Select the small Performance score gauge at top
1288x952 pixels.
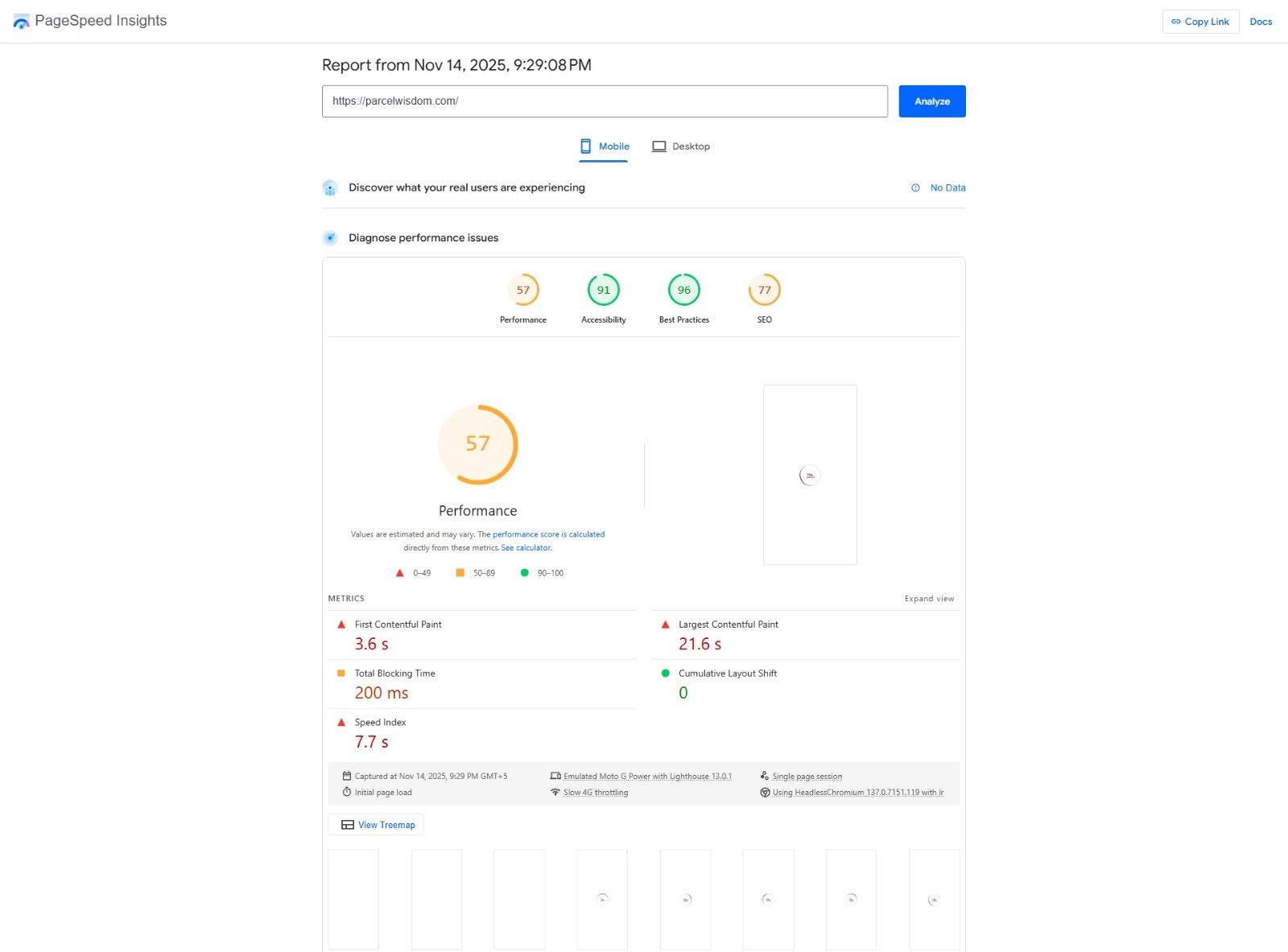pos(523,291)
